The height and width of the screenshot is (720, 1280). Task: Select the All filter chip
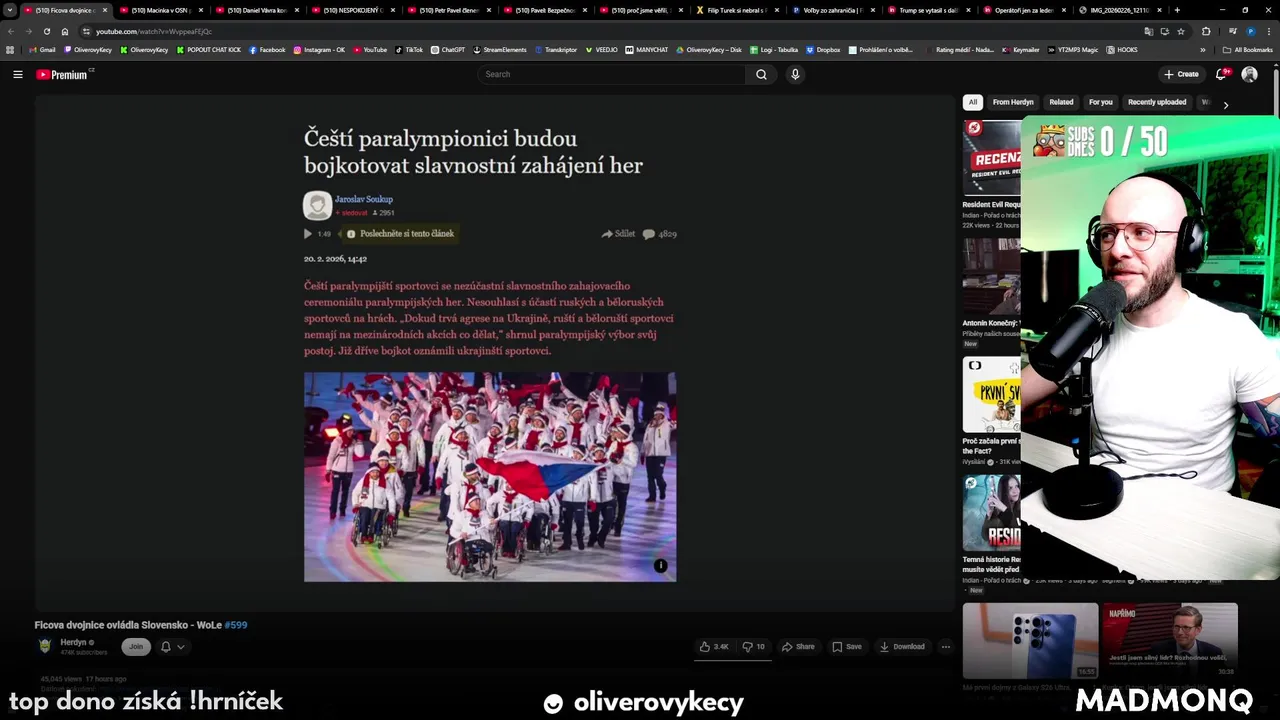(972, 102)
